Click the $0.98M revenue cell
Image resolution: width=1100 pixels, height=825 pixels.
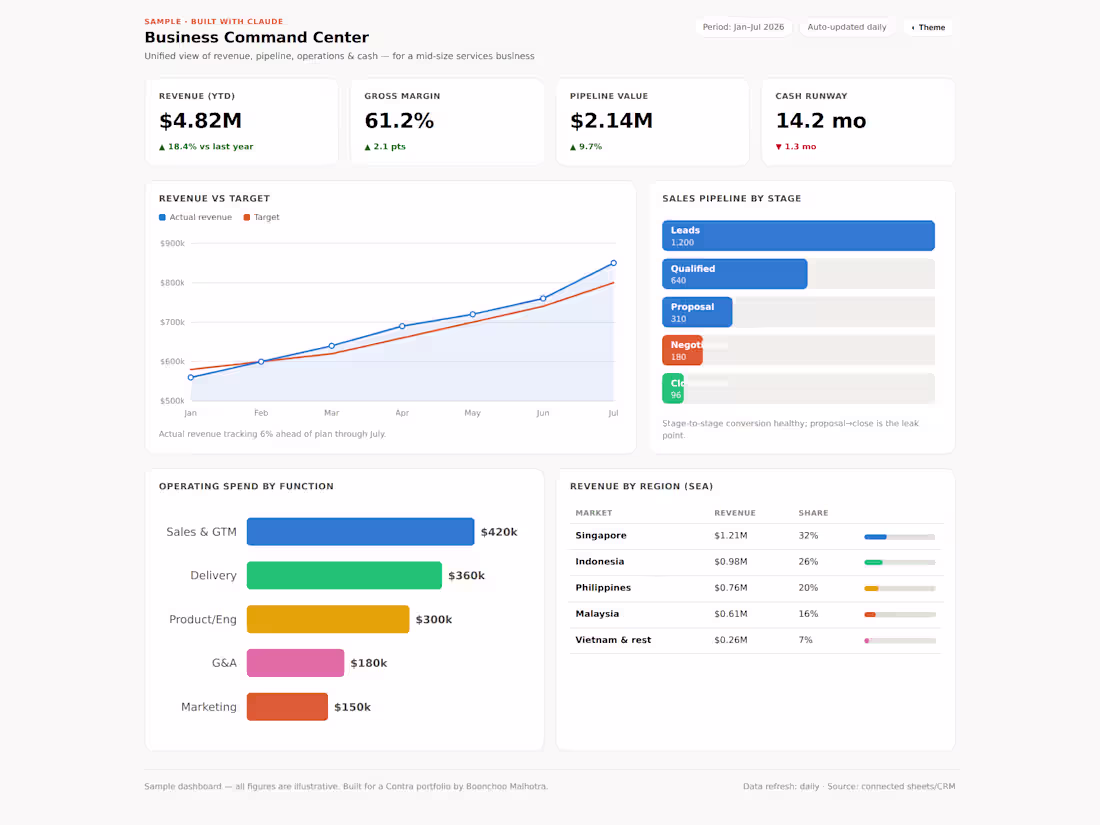(730, 562)
